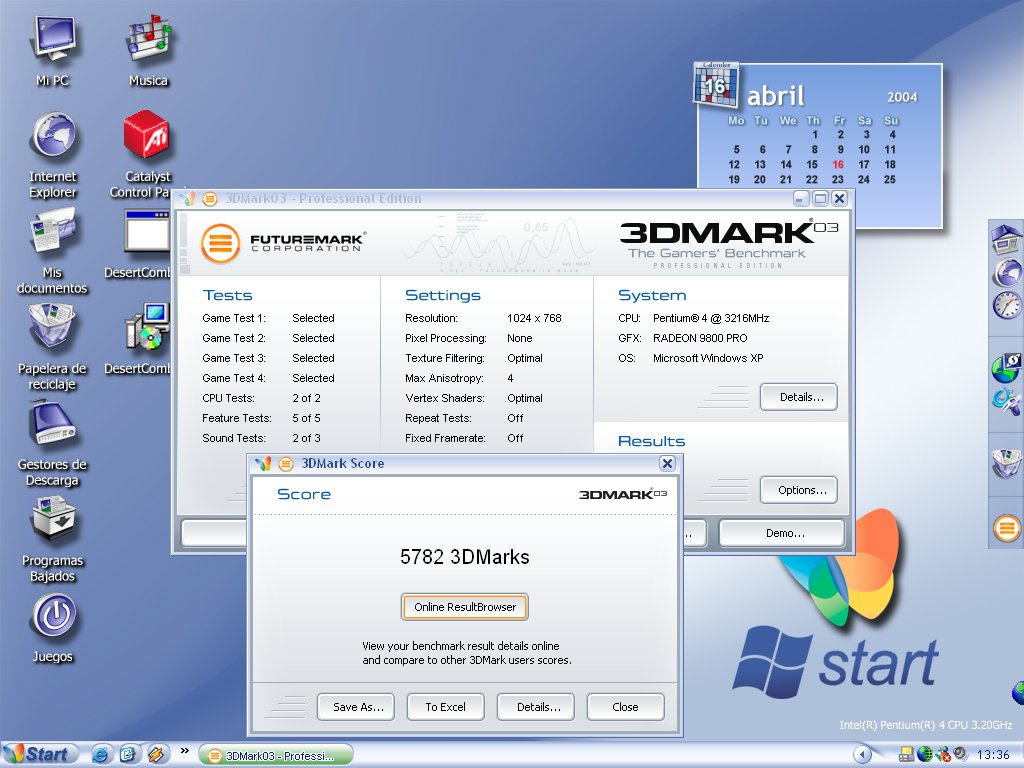
Task: Click the clock icon in the right sidebar
Action: click(1006, 305)
